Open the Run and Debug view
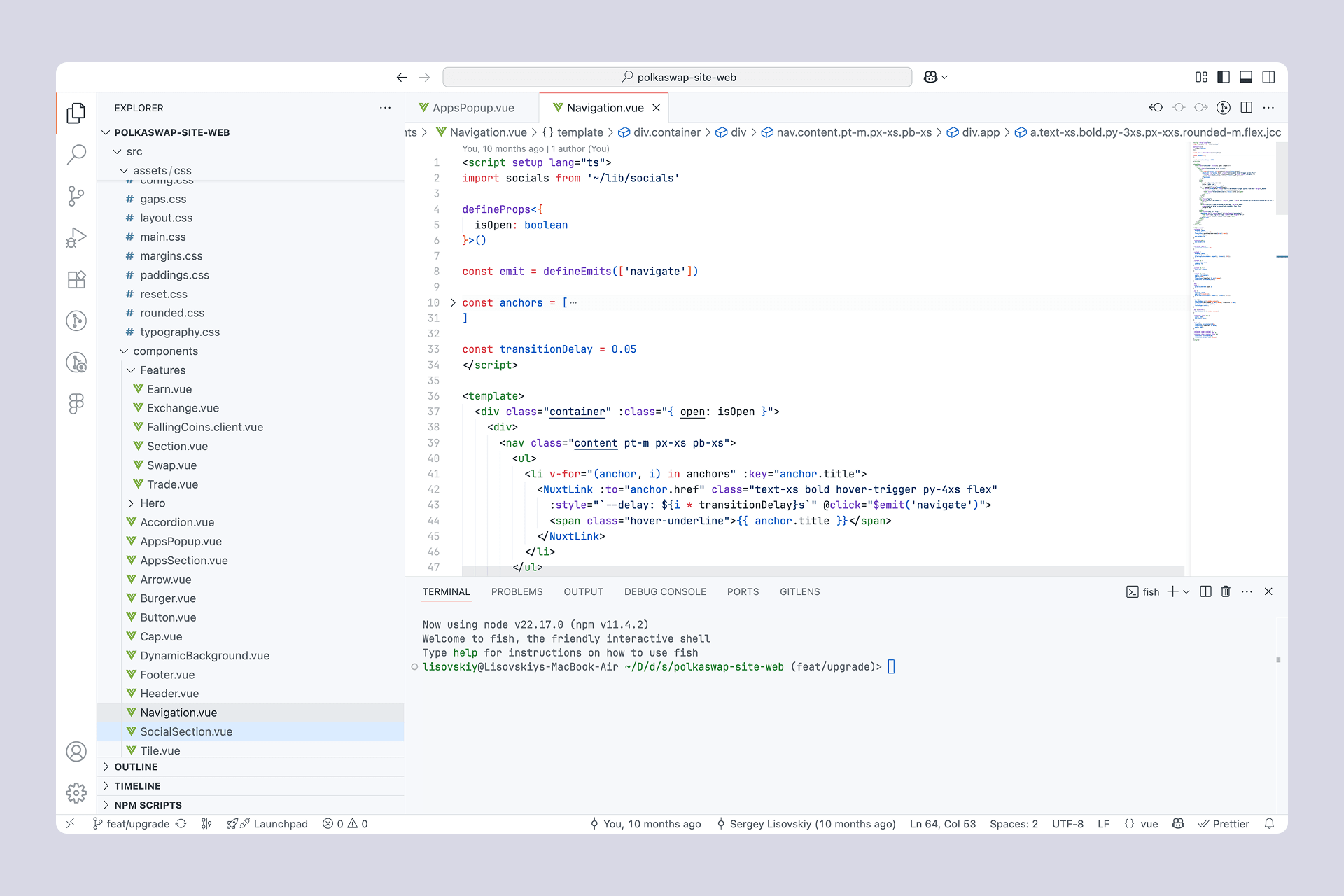Viewport: 1344px width, 896px height. (x=76, y=238)
